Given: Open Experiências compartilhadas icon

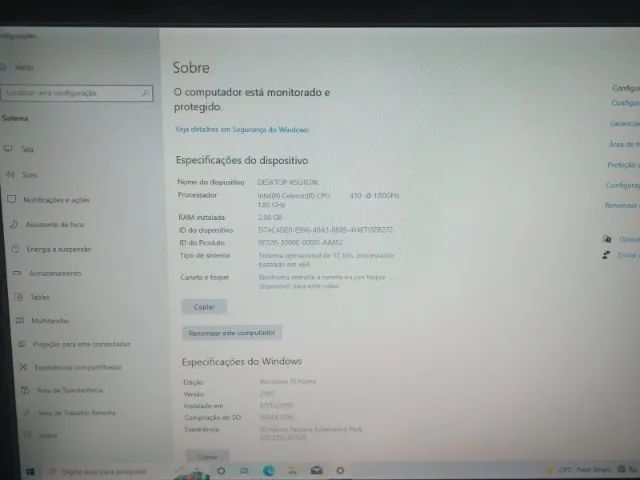Looking at the screenshot, I should (24, 367).
